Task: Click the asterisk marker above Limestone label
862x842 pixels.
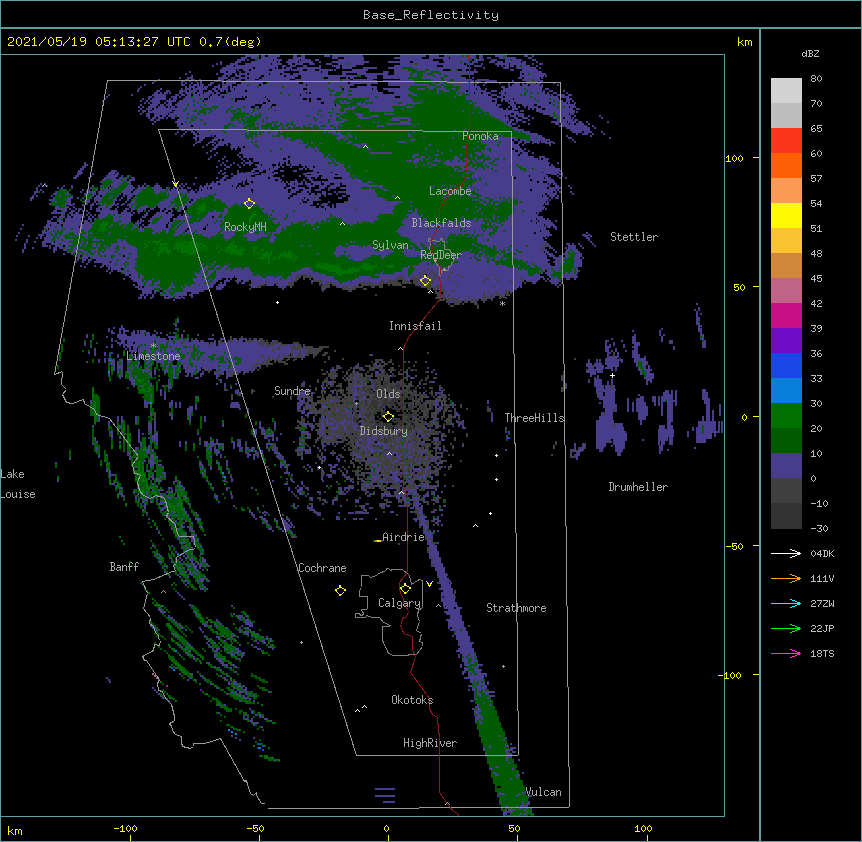Action: tap(153, 345)
